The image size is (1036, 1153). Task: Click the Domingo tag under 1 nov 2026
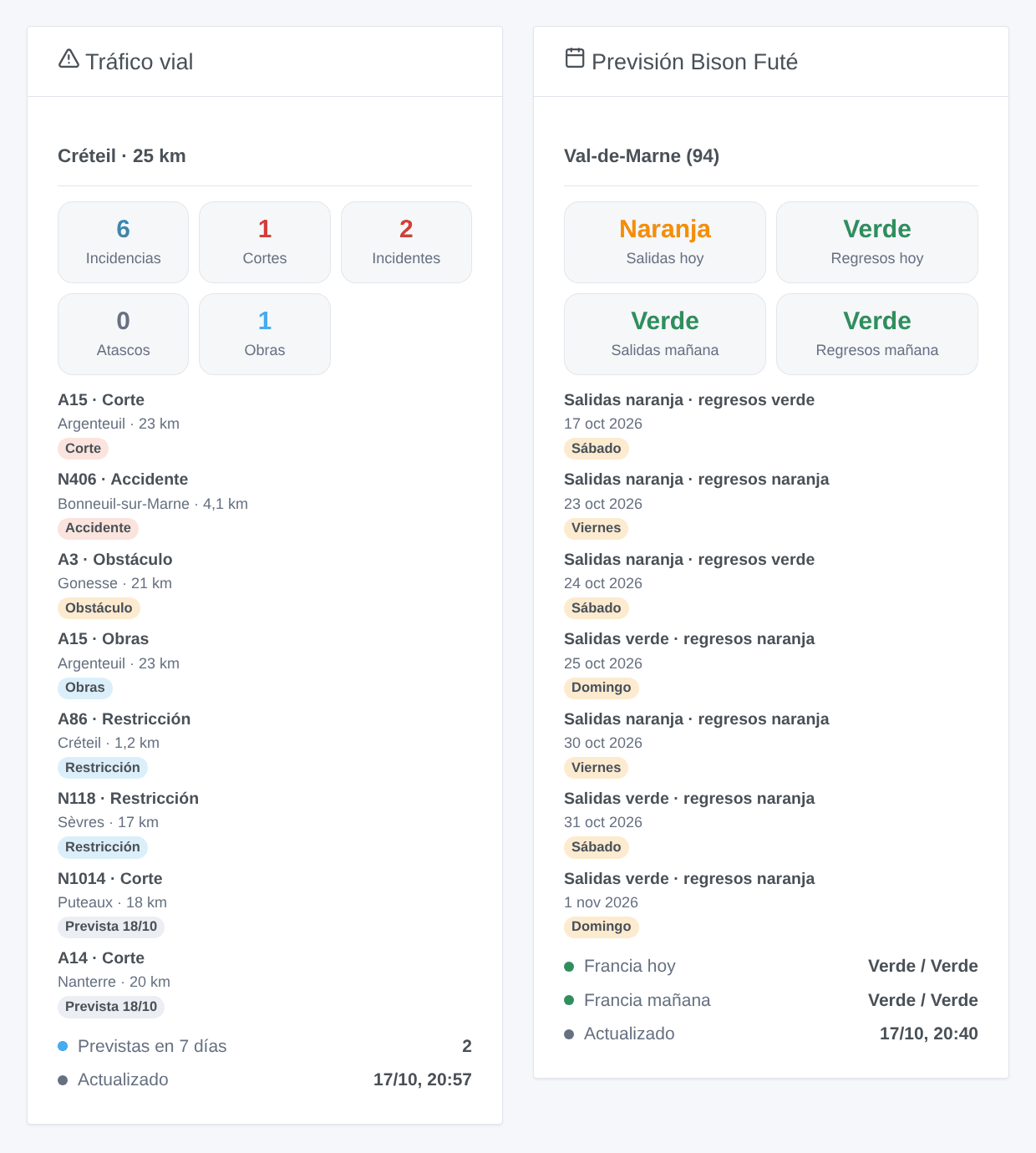(x=602, y=927)
